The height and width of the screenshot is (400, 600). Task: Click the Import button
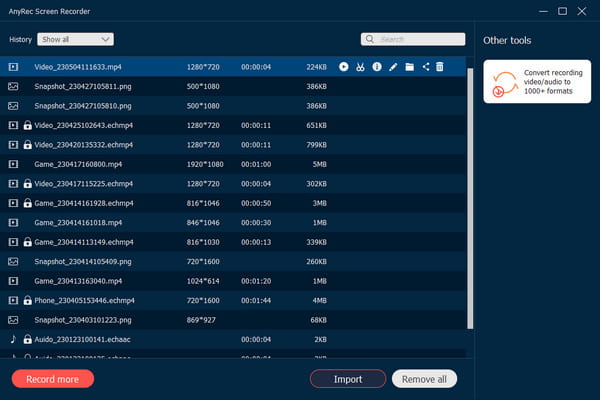(x=348, y=379)
